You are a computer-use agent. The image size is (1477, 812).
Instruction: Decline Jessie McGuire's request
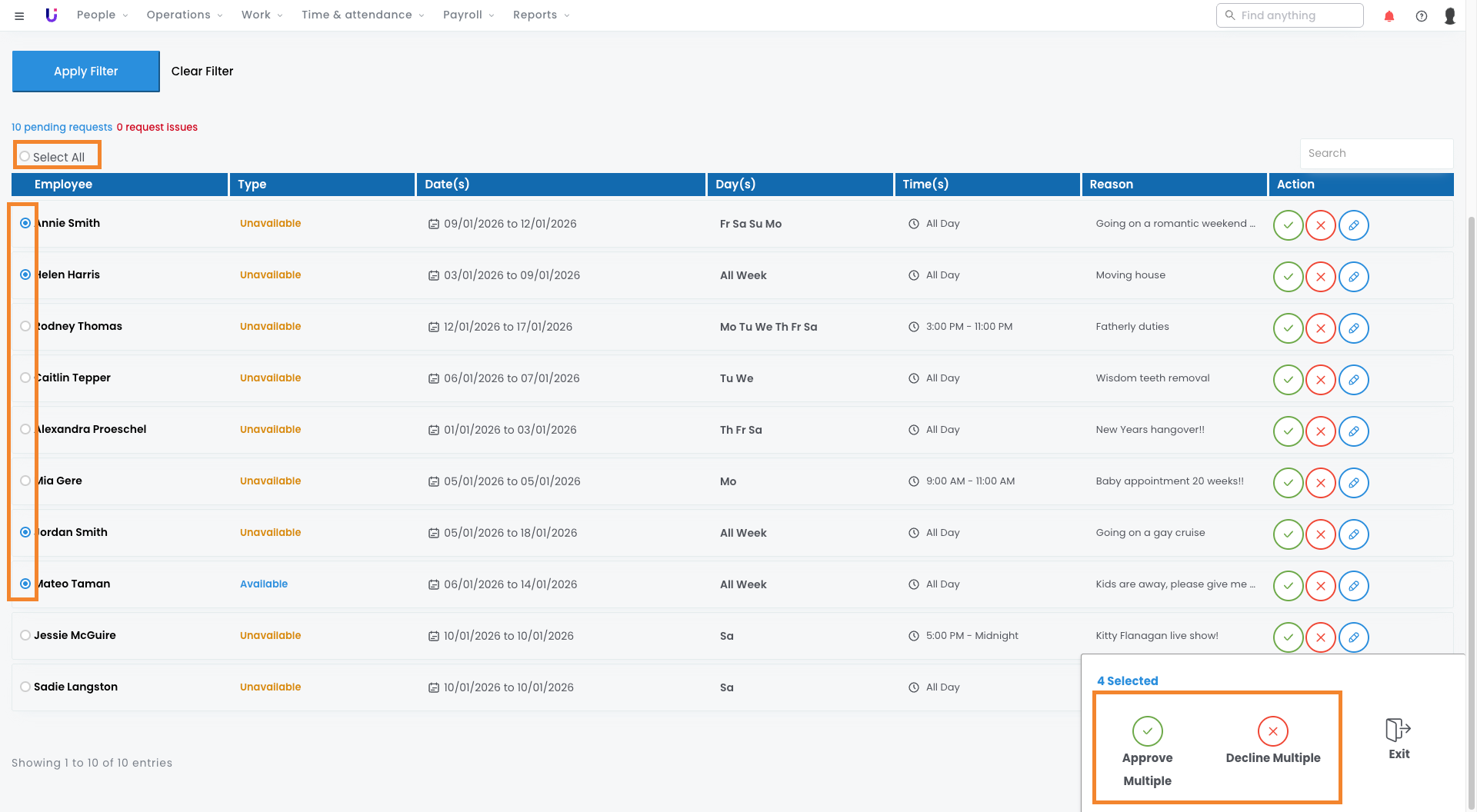pos(1320,637)
